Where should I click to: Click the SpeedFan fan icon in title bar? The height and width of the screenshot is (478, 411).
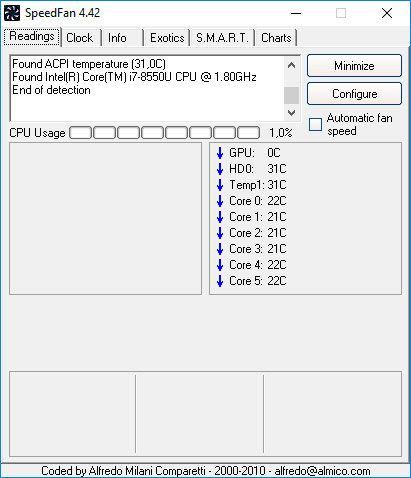(x=12, y=13)
